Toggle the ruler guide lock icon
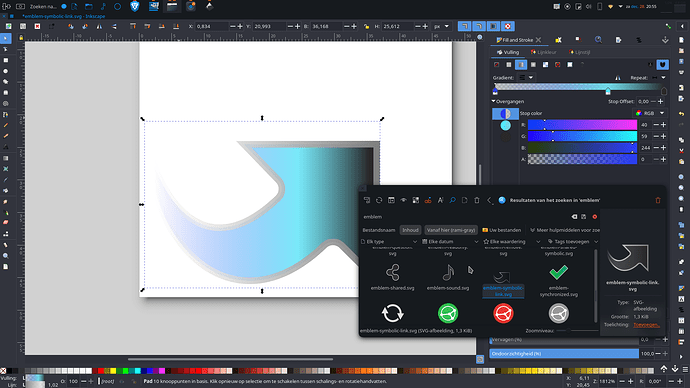Viewport: 690px width, 388px height. pyautogui.click(x=21, y=38)
